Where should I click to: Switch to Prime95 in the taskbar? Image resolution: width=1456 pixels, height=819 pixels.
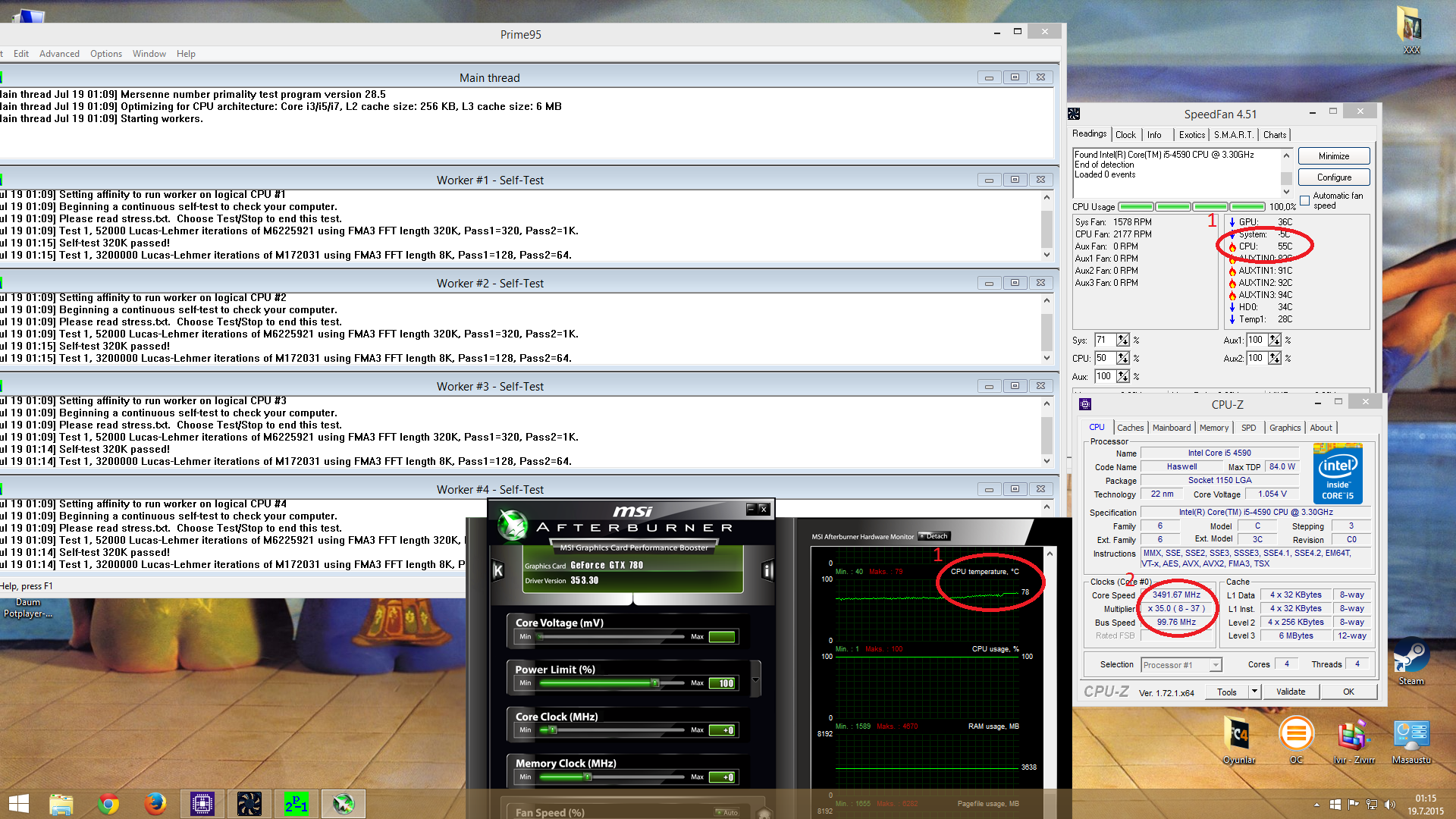pos(297,804)
